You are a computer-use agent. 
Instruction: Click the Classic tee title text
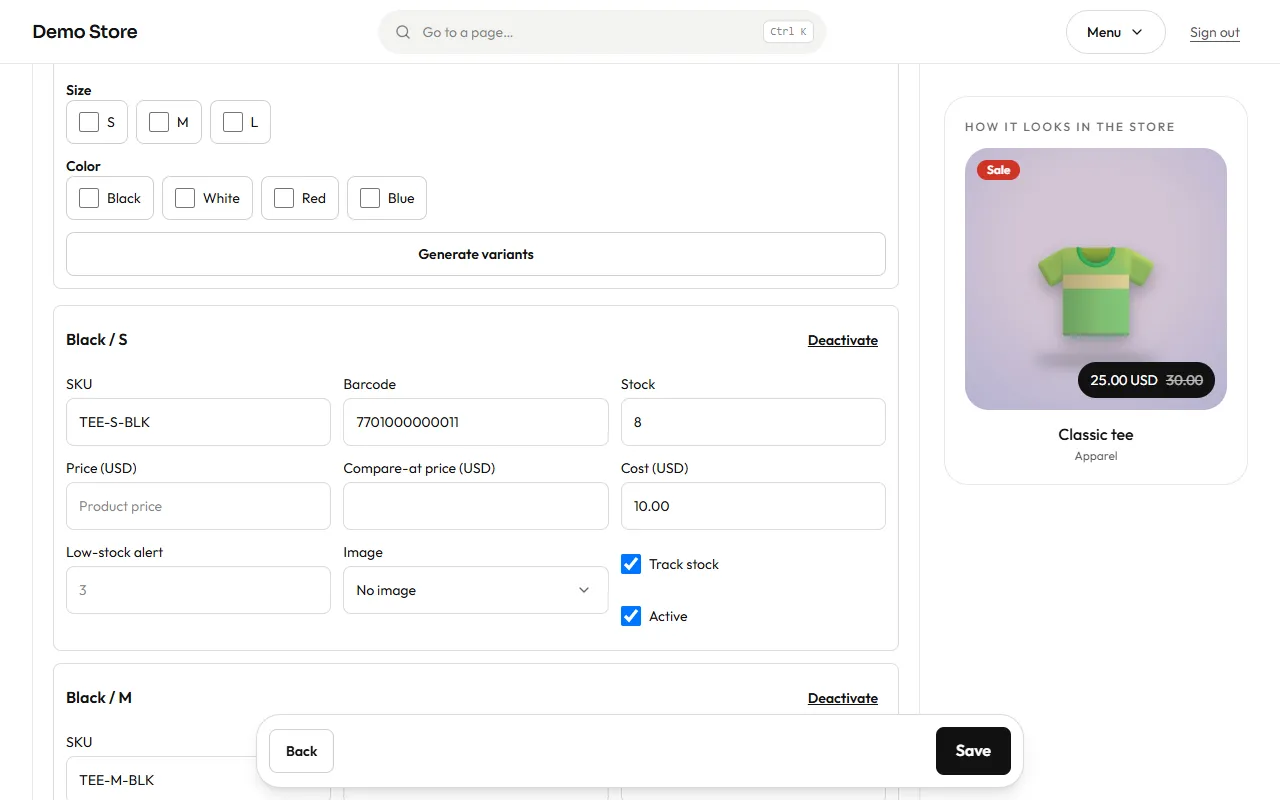[x=1096, y=435]
